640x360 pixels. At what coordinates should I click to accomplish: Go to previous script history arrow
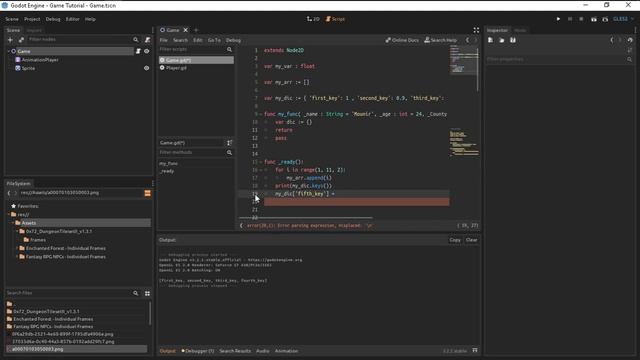pyautogui.click(x=467, y=40)
